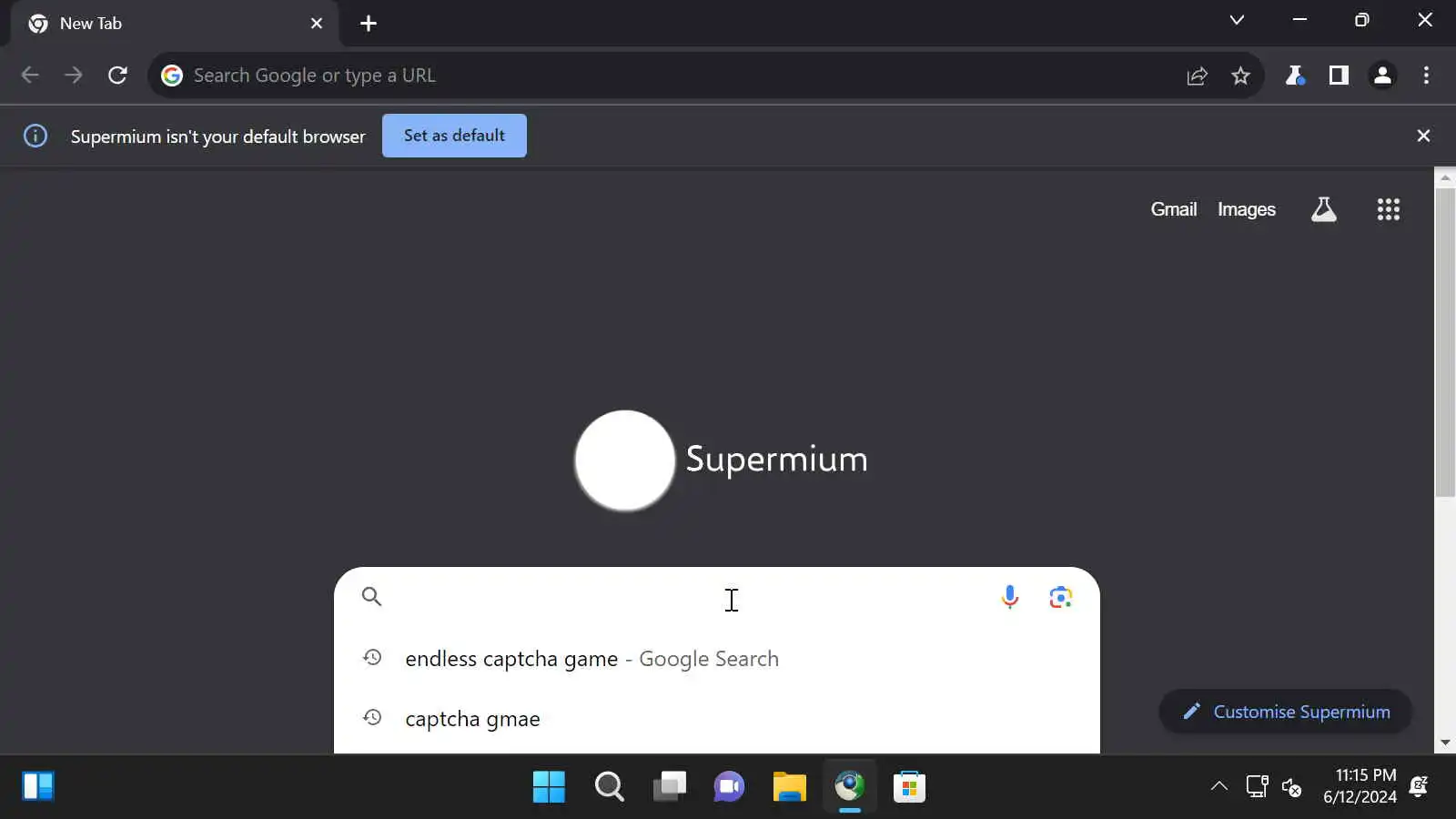Select the New Tab tab
The width and height of the screenshot is (1456, 819).
175,24
